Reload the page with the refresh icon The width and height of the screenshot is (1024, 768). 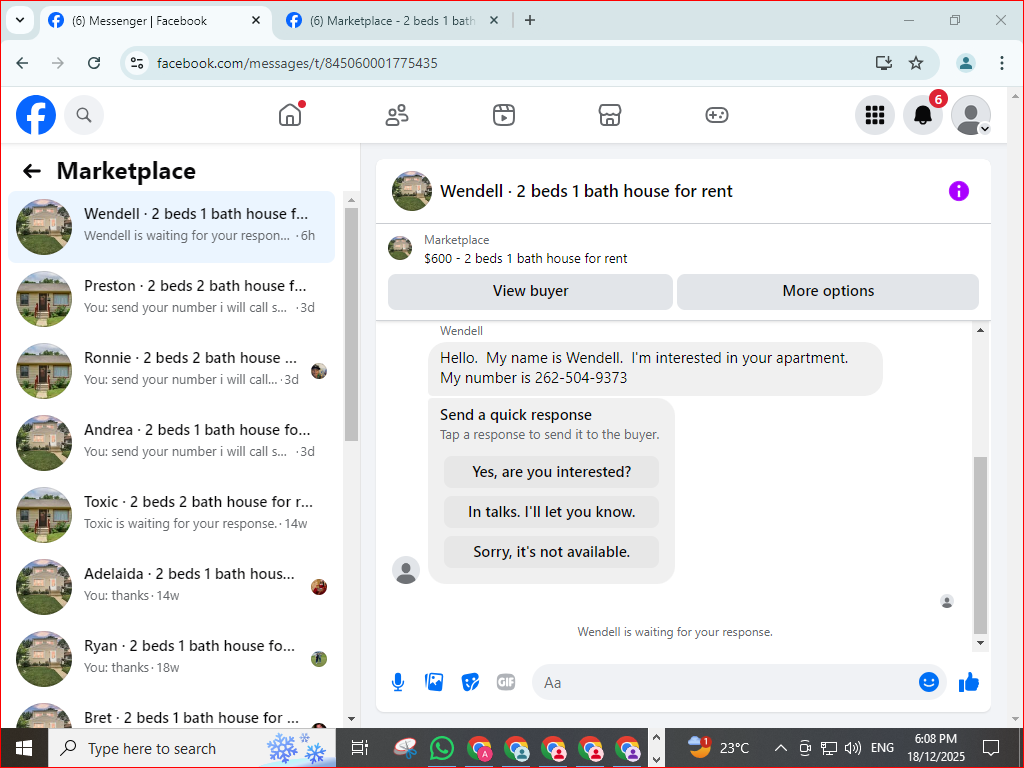point(94,63)
